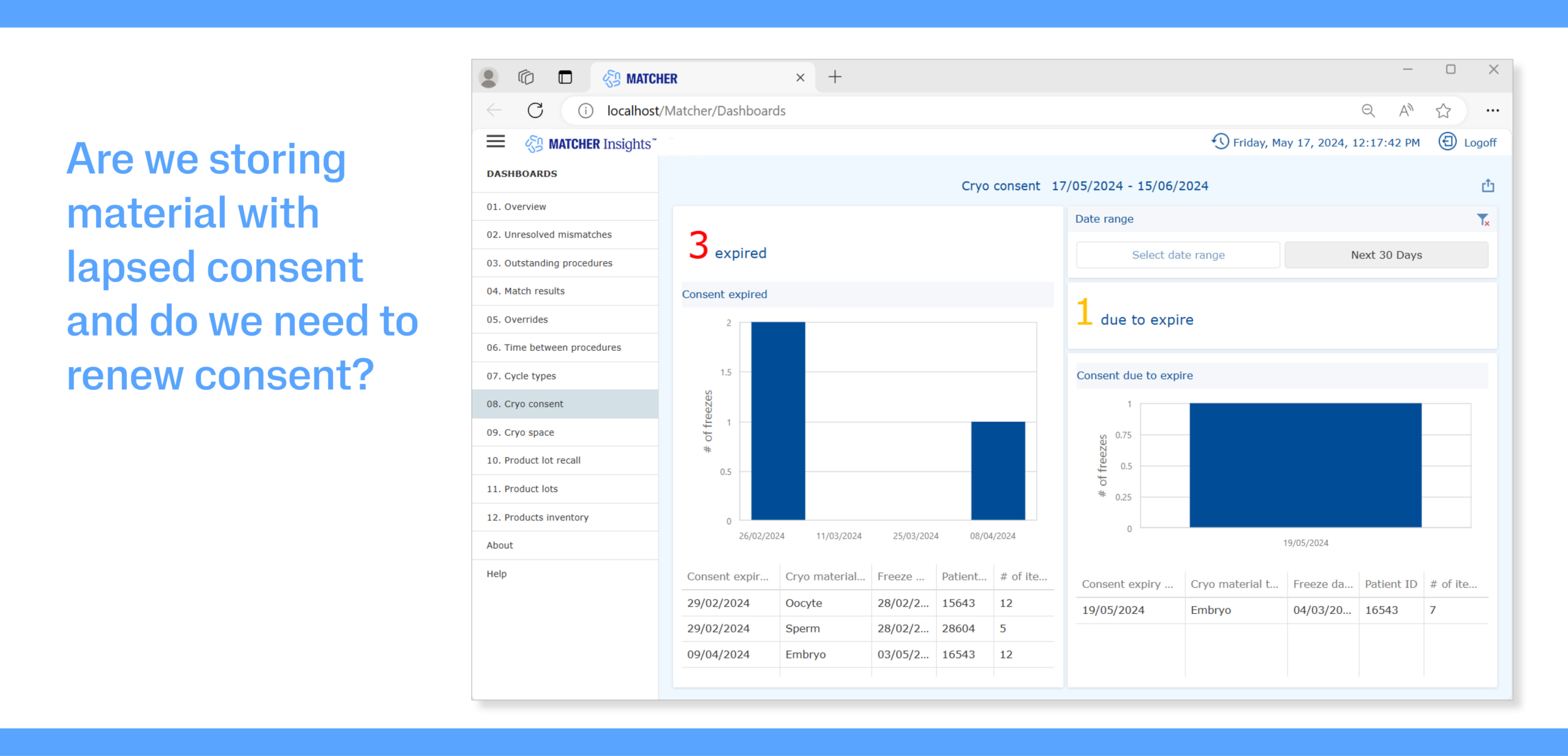Select the Next 30 Days range
1568x756 pixels.
click(x=1386, y=255)
